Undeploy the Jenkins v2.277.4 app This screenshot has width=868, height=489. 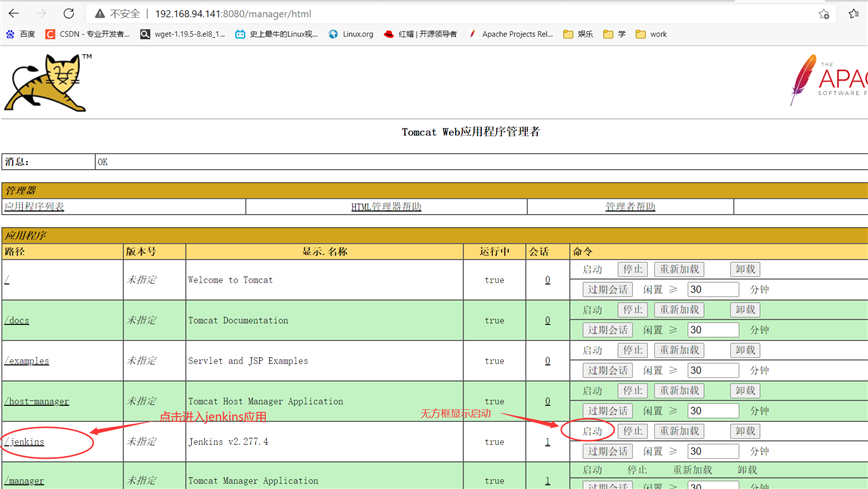745,431
